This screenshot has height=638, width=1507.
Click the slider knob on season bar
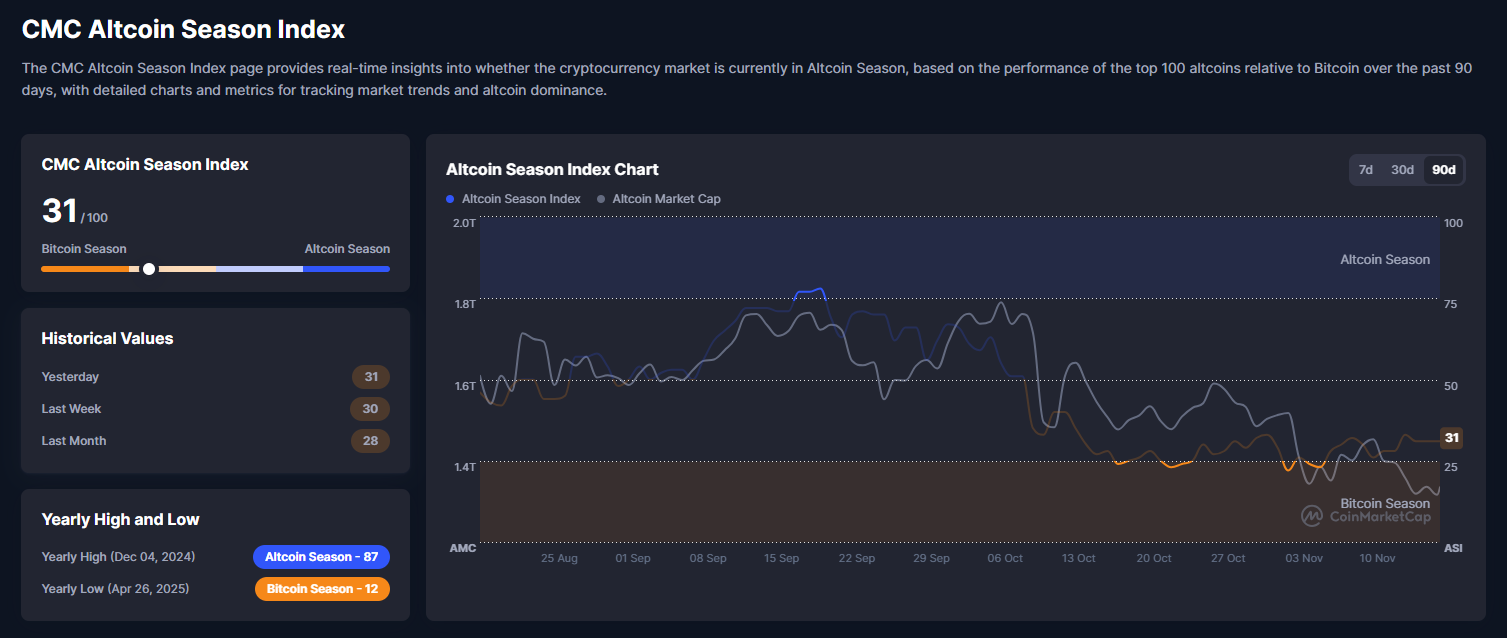click(149, 269)
